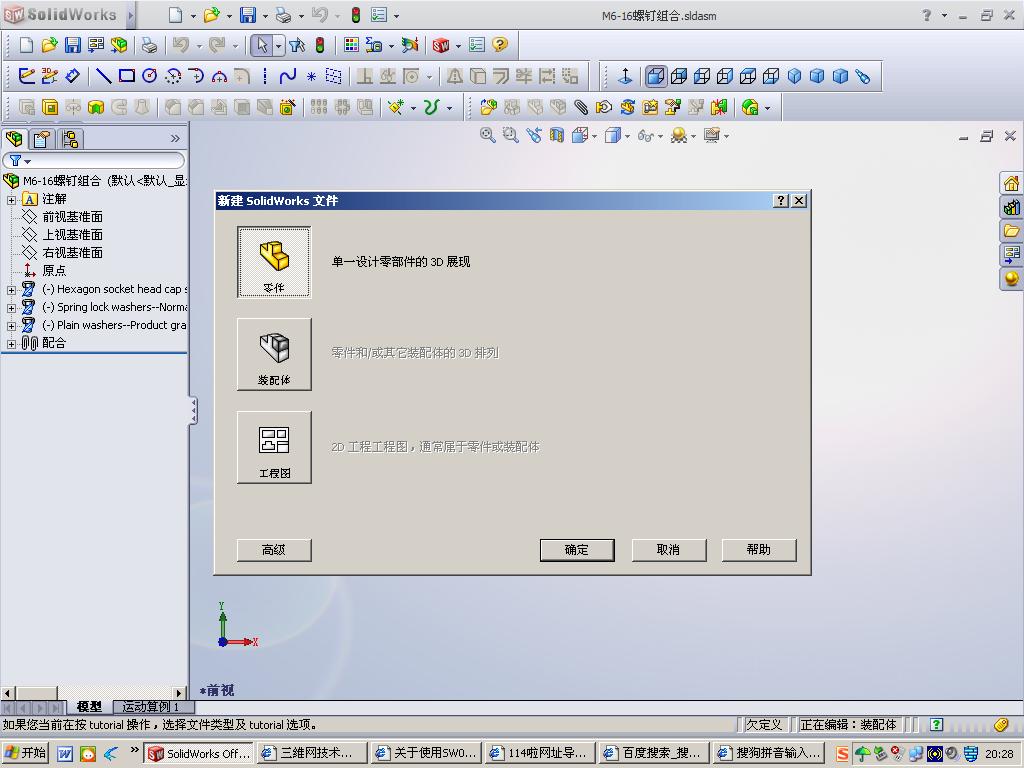Viewport: 1024px width, 768px height.
Task: Expand the Plain washers component
Action: click(x=11, y=326)
